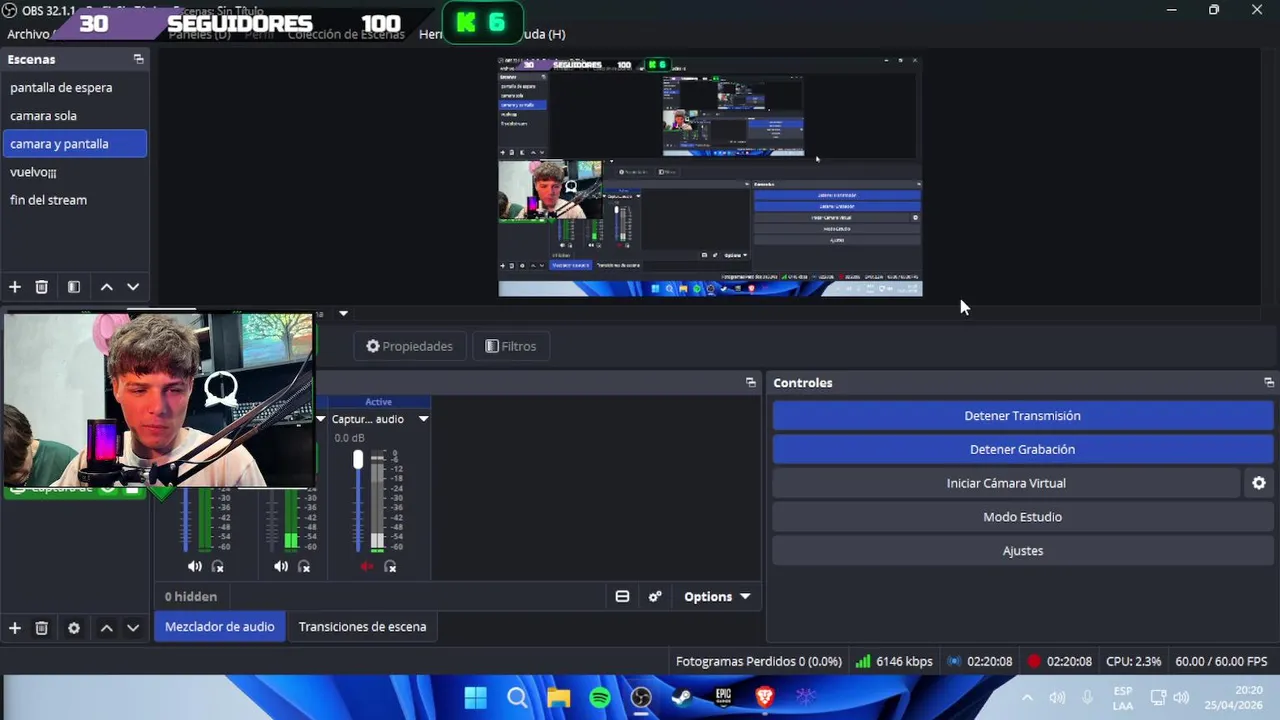Add a new source with the plus icon
This screenshot has height=720, width=1280.
[15, 628]
